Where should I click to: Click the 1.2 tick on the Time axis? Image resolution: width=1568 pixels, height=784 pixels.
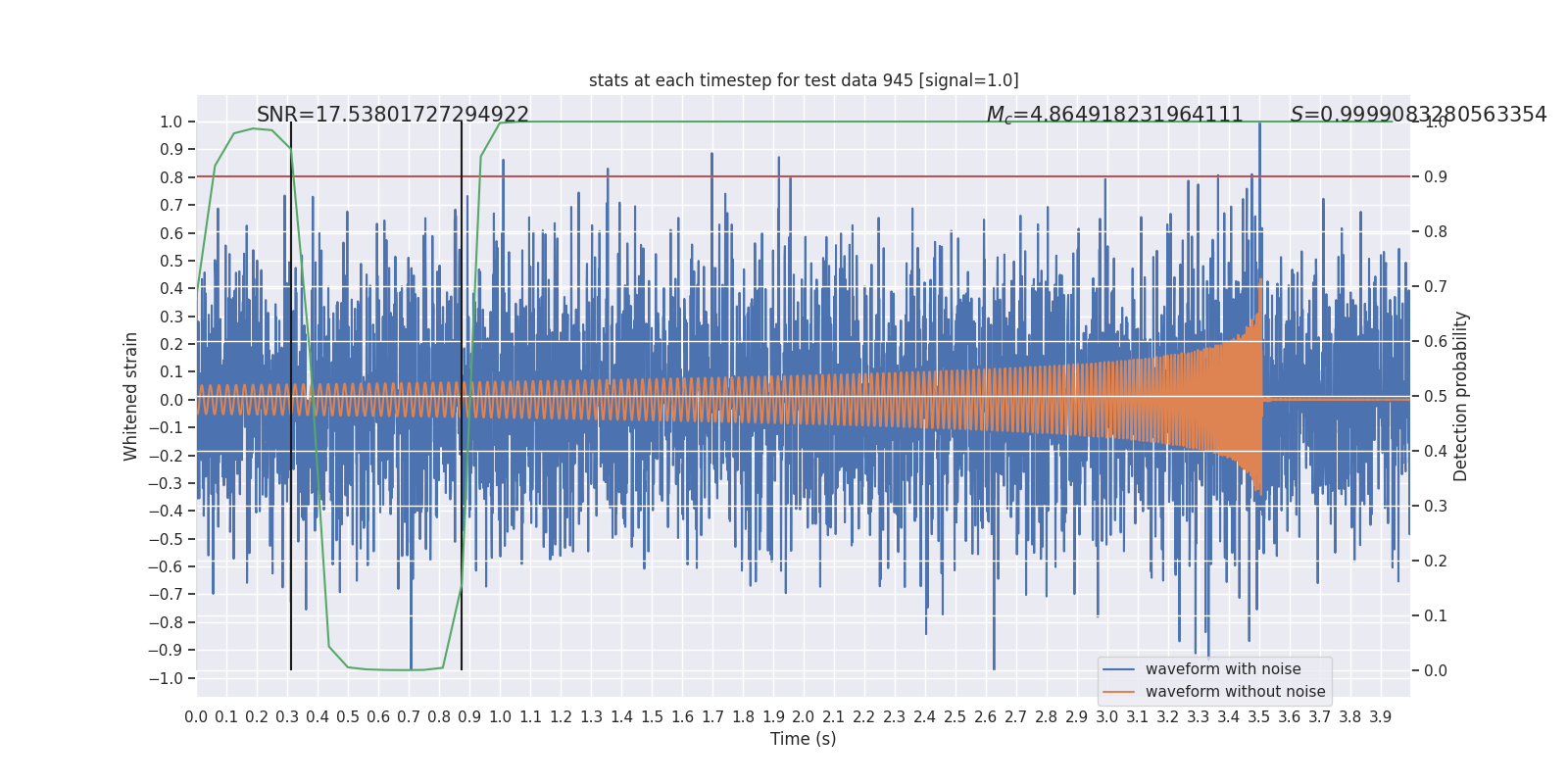pyautogui.click(x=561, y=717)
